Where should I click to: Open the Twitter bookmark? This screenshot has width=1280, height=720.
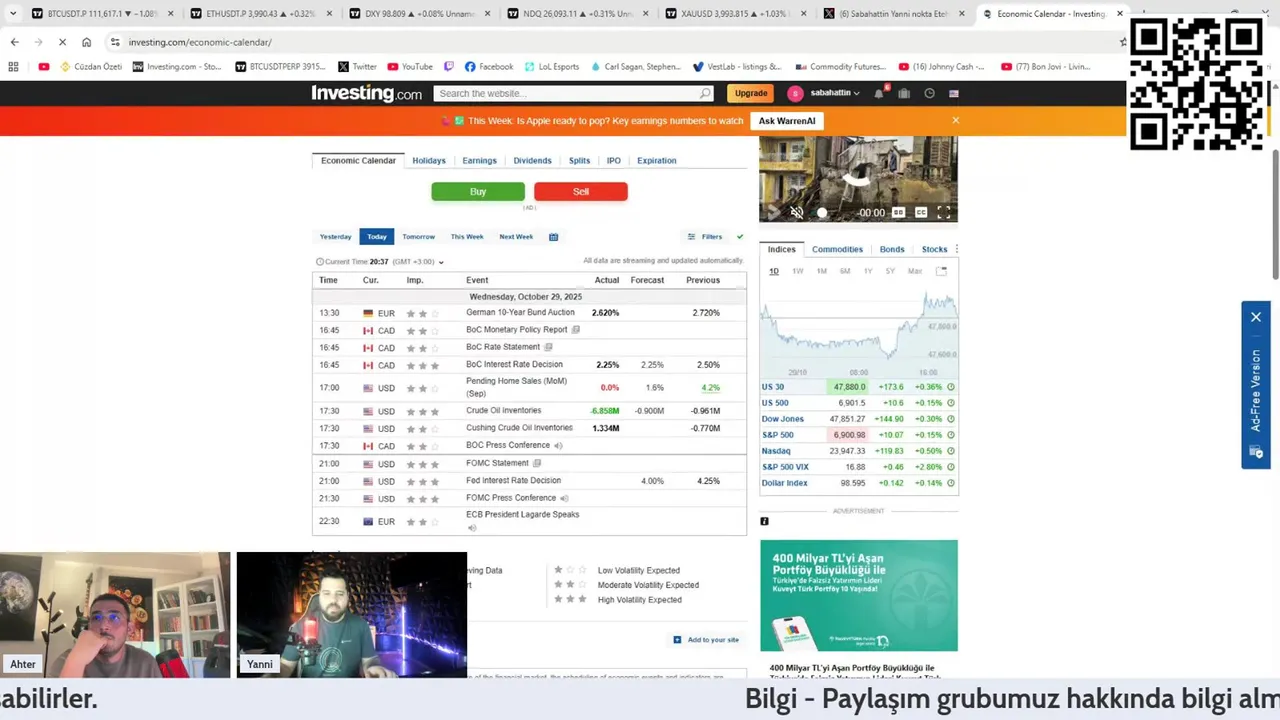point(357,67)
